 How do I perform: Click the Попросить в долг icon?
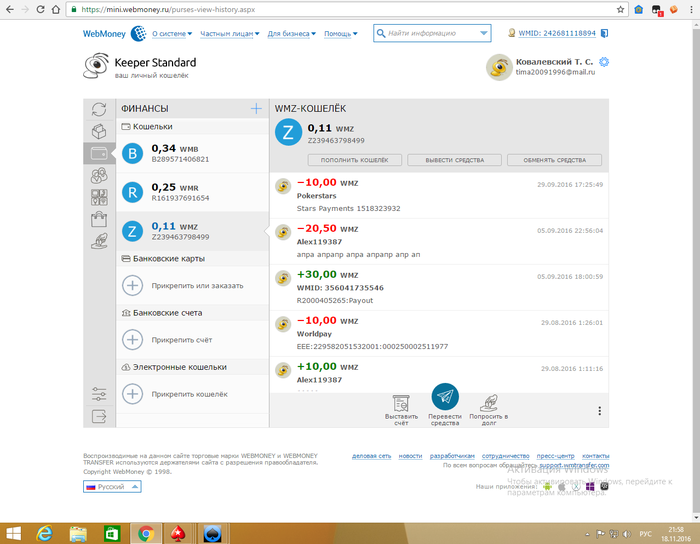coord(489,403)
